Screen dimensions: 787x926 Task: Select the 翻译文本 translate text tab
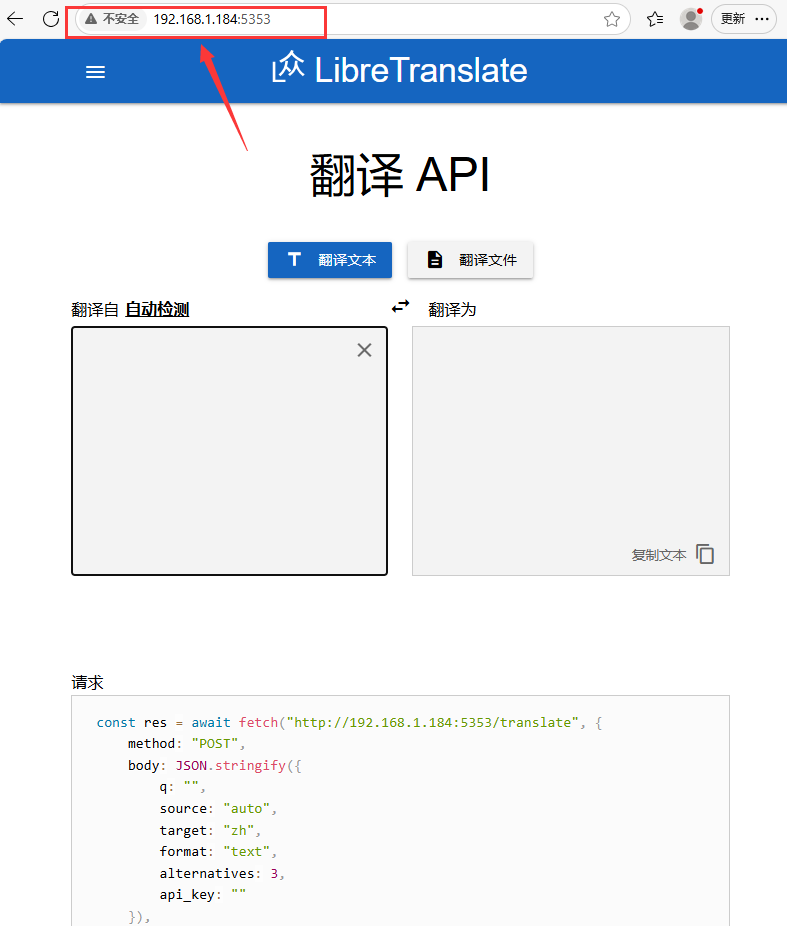[x=330, y=260]
